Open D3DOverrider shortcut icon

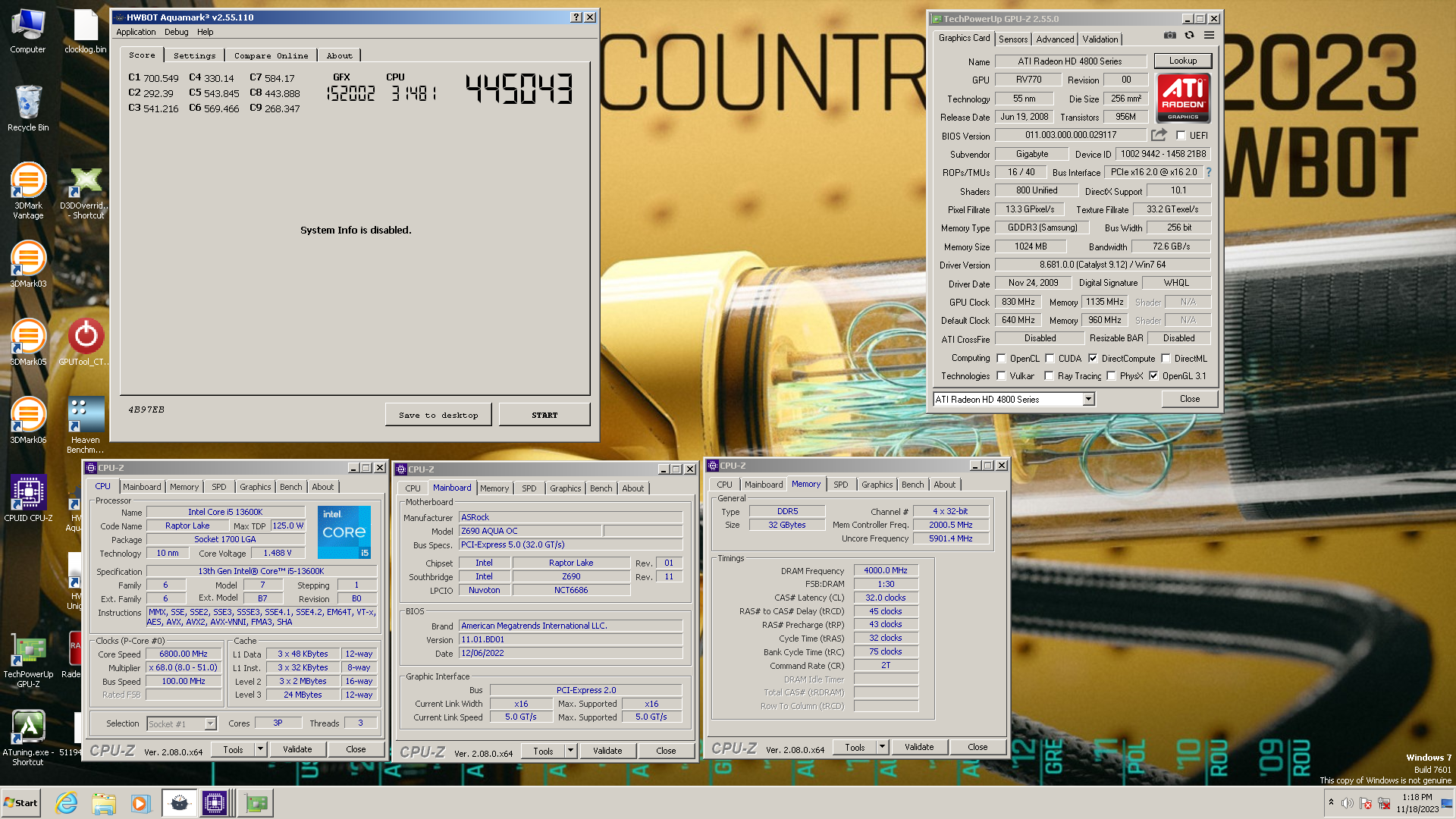tap(86, 193)
